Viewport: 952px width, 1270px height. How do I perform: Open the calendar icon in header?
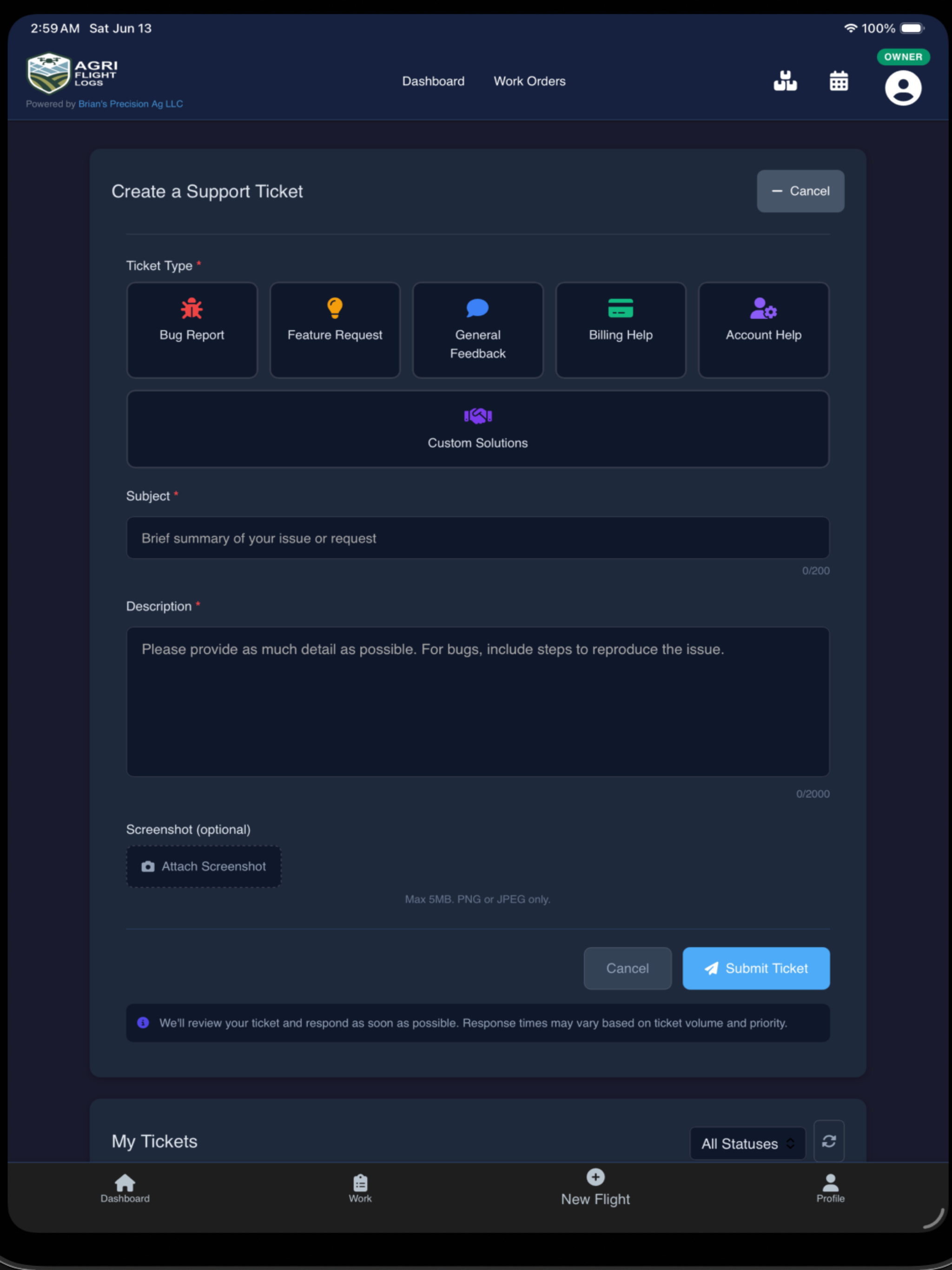tap(838, 81)
